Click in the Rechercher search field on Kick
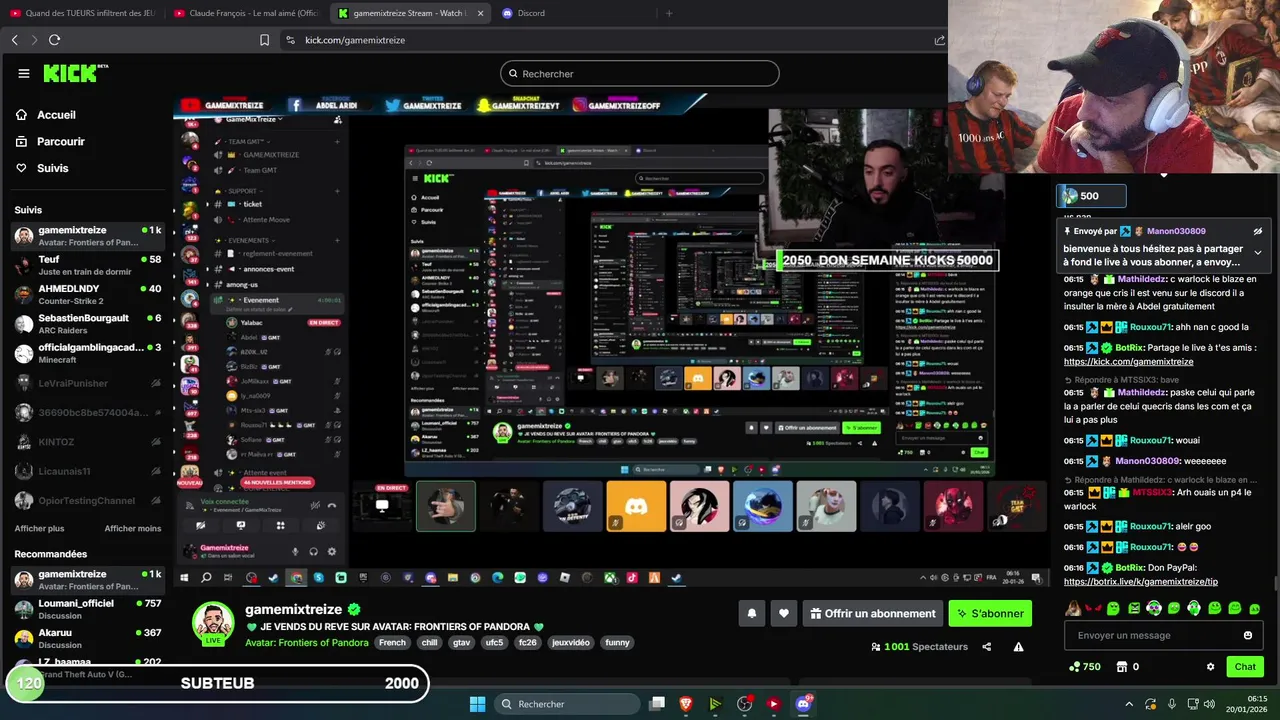This screenshot has width=1280, height=720. click(x=640, y=73)
